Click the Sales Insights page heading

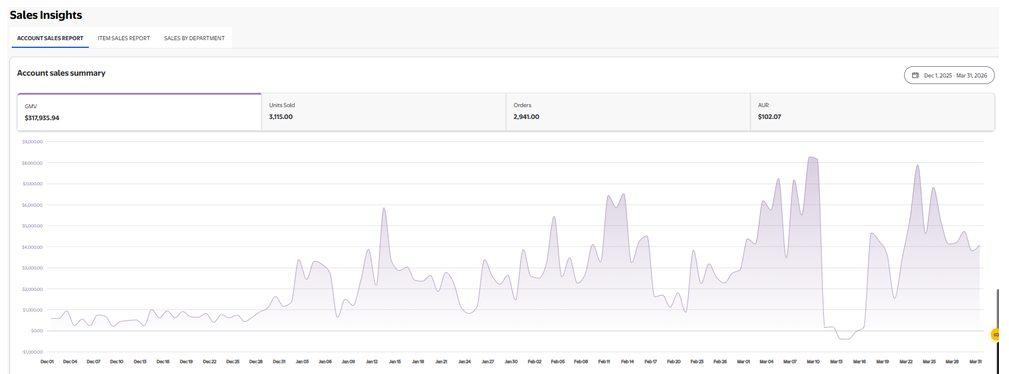click(x=46, y=15)
